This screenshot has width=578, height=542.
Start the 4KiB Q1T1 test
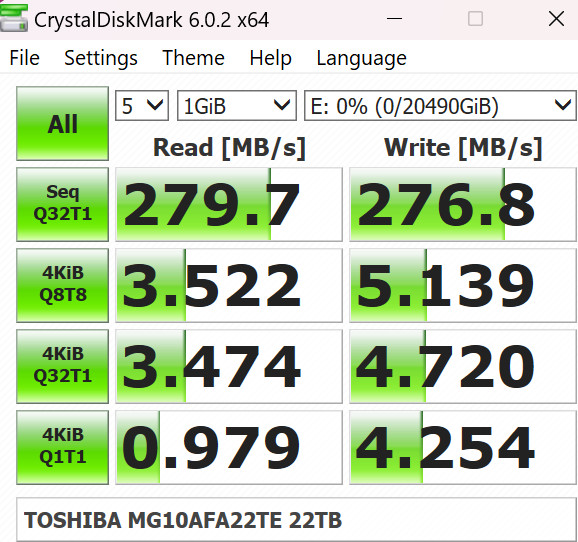[62, 447]
